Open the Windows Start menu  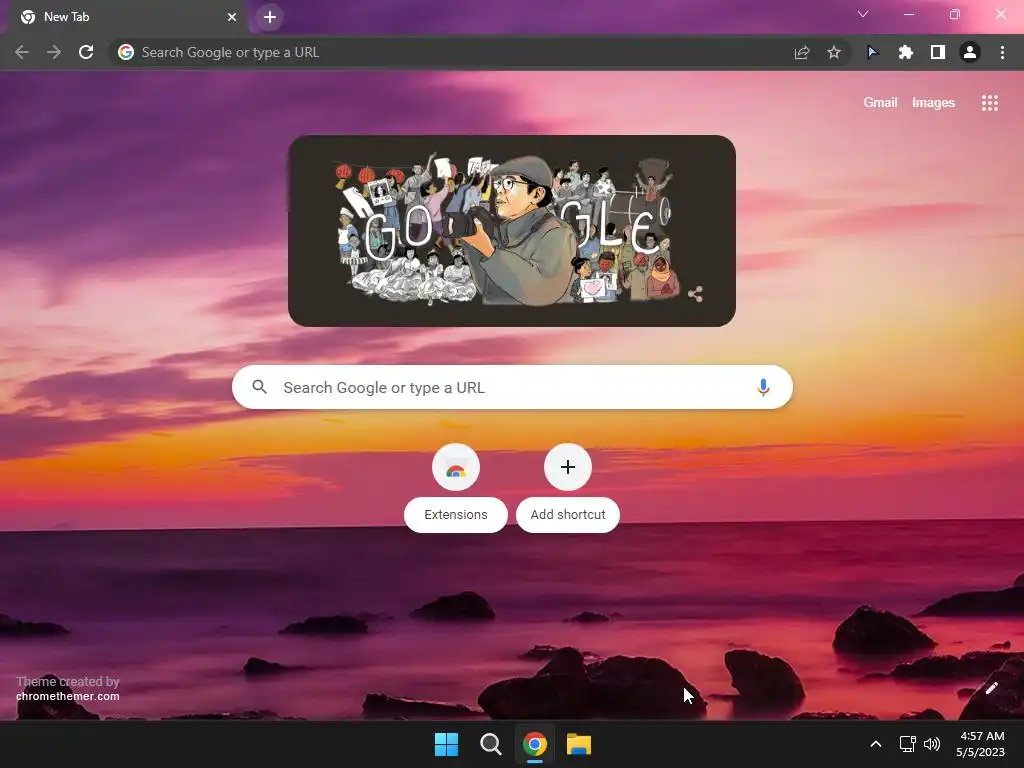447,744
